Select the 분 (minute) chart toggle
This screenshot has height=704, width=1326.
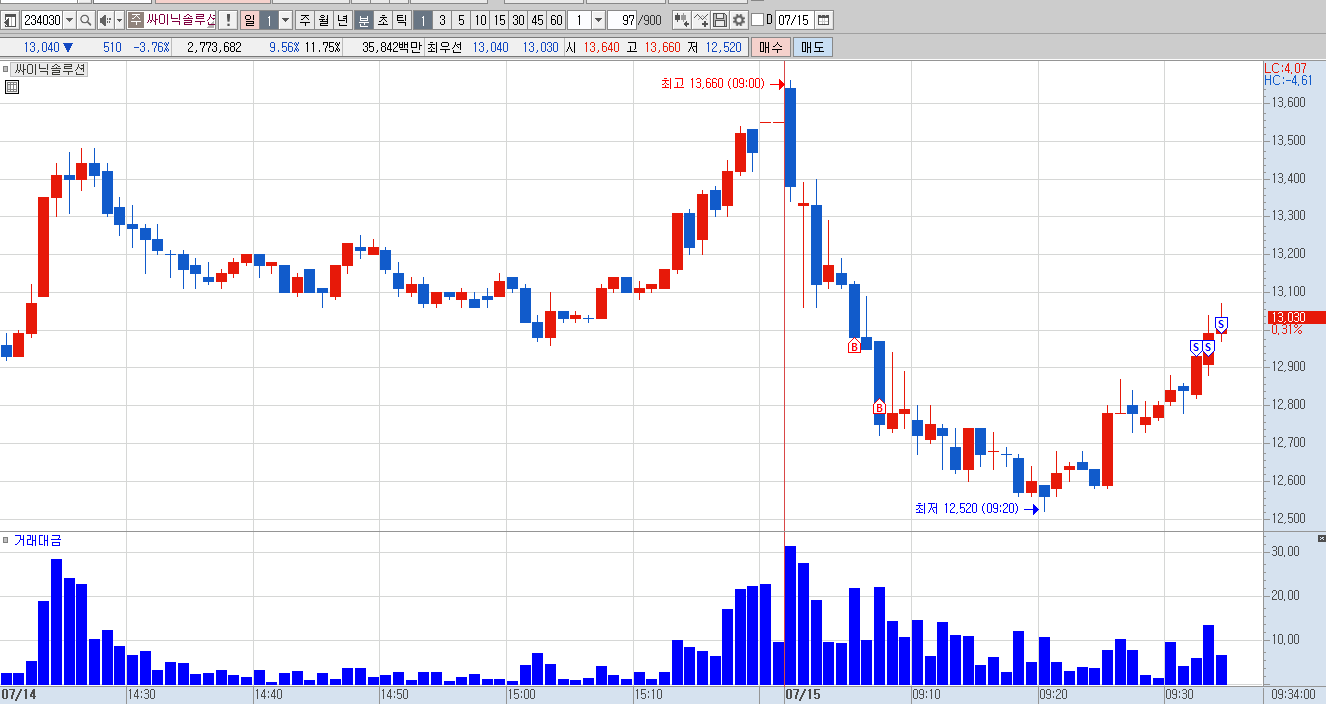click(x=364, y=20)
